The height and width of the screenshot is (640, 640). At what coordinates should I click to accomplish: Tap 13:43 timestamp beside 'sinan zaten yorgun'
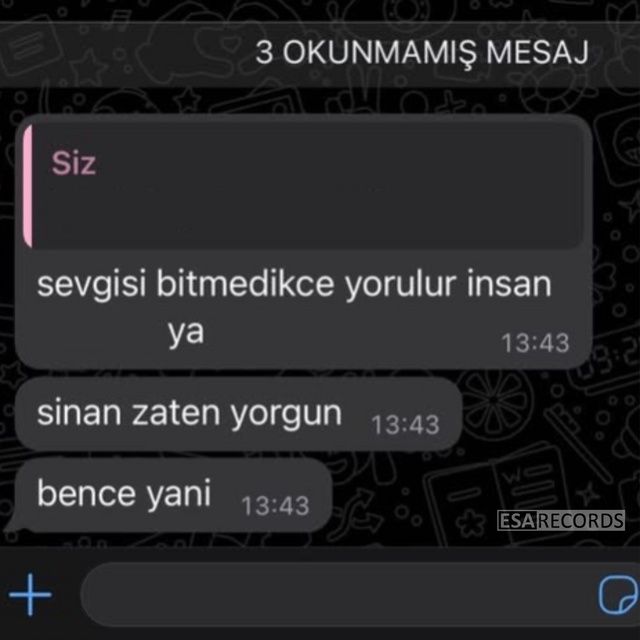(x=405, y=425)
